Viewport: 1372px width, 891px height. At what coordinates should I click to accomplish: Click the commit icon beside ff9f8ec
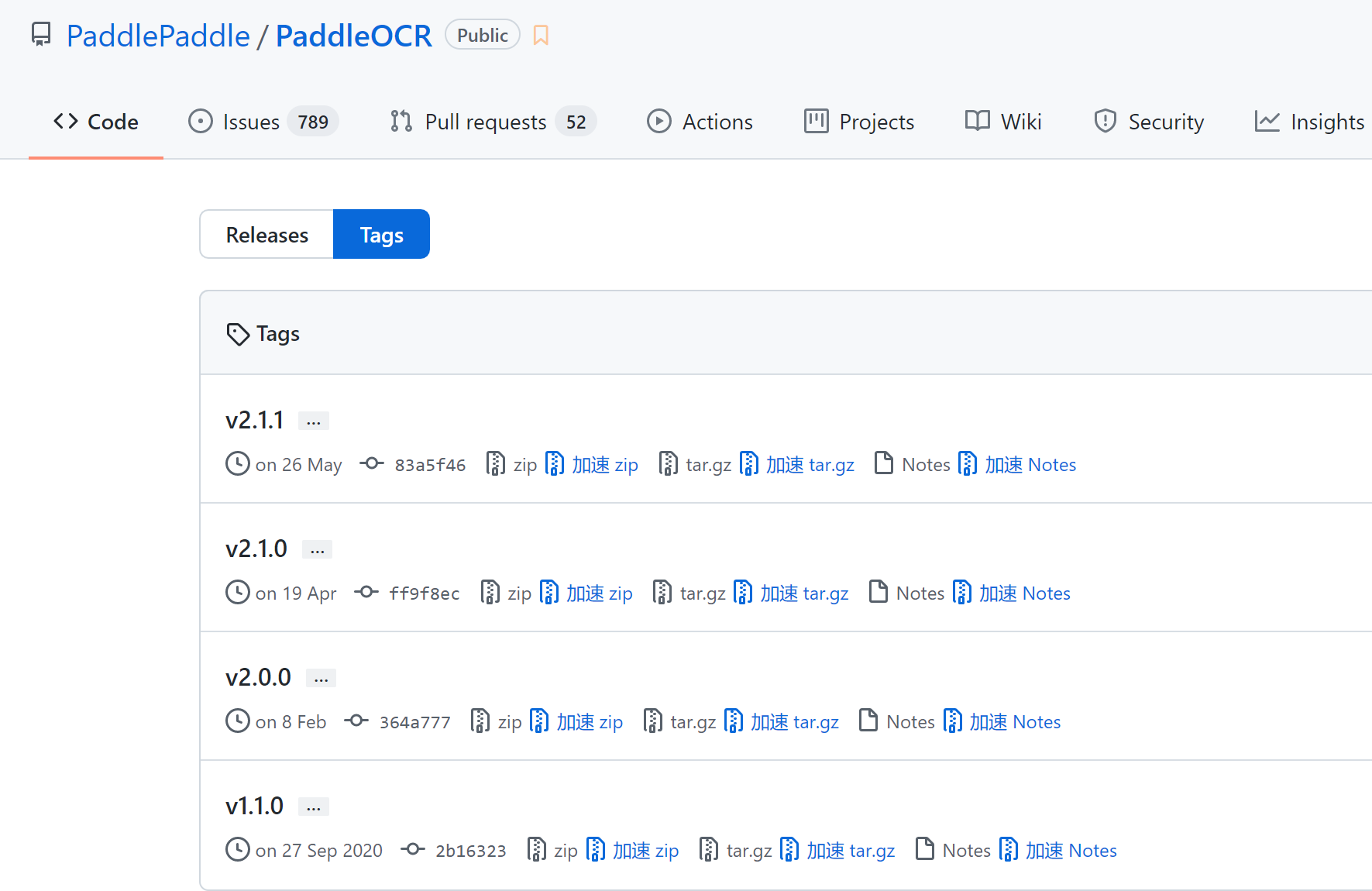(366, 592)
